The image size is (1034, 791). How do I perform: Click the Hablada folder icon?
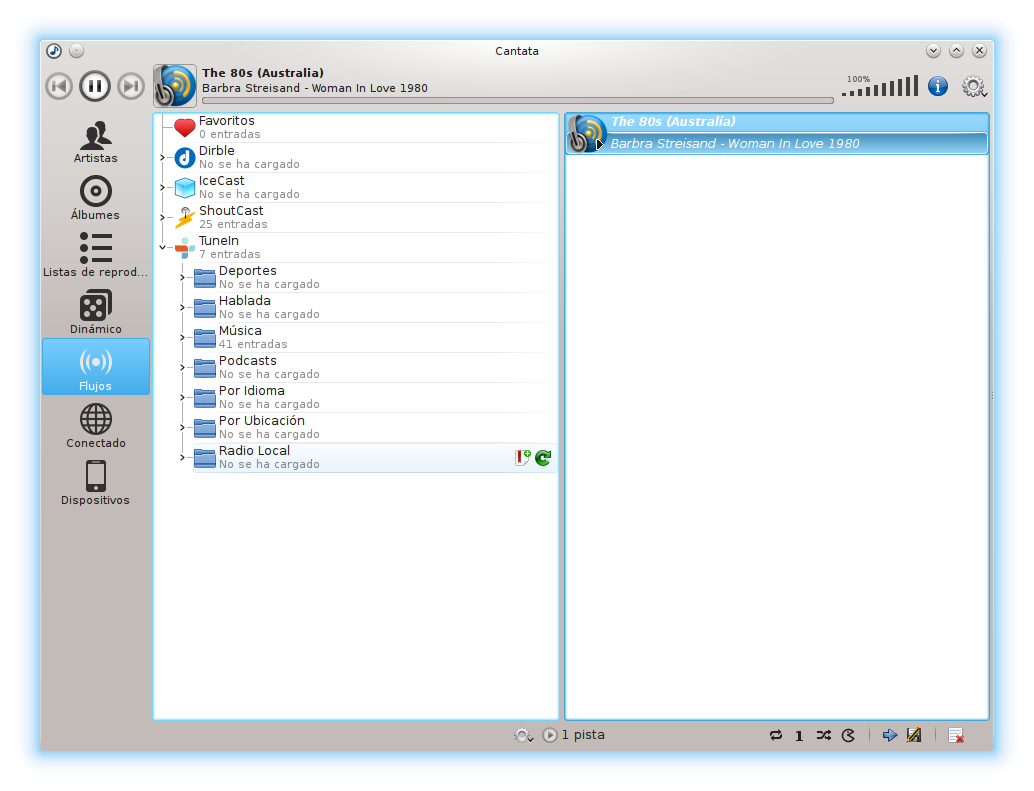205,308
